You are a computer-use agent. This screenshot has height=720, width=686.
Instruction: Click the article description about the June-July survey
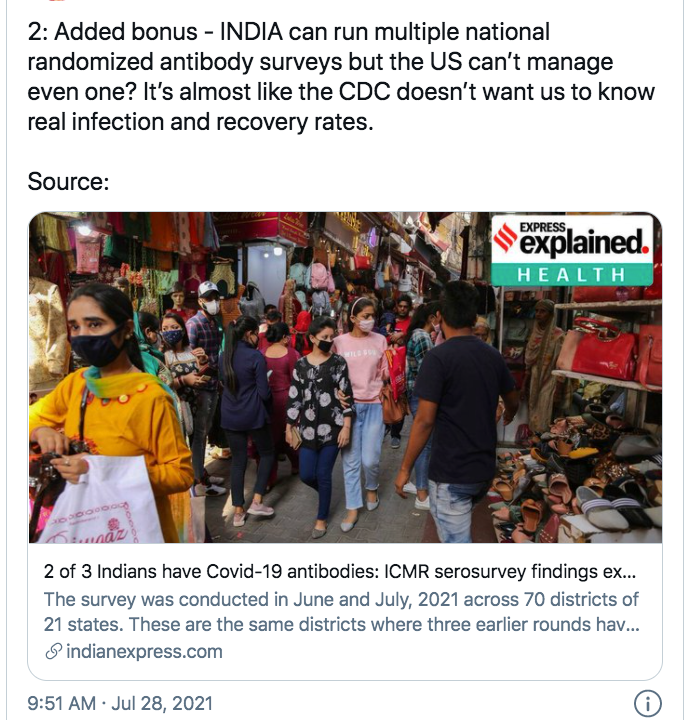click(x=340, y=612)
